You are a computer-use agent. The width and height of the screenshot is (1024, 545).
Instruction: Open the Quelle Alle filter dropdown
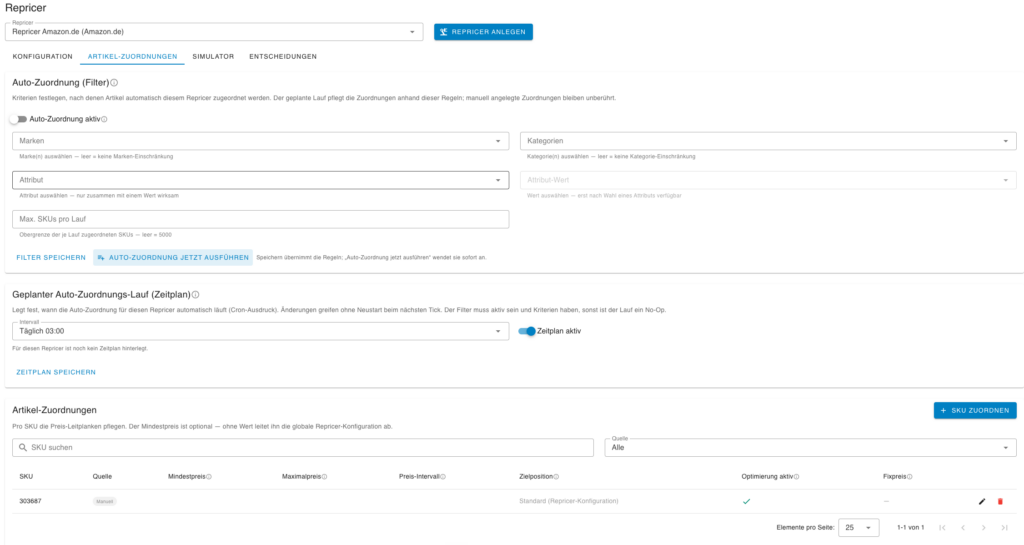coord(810,448)
